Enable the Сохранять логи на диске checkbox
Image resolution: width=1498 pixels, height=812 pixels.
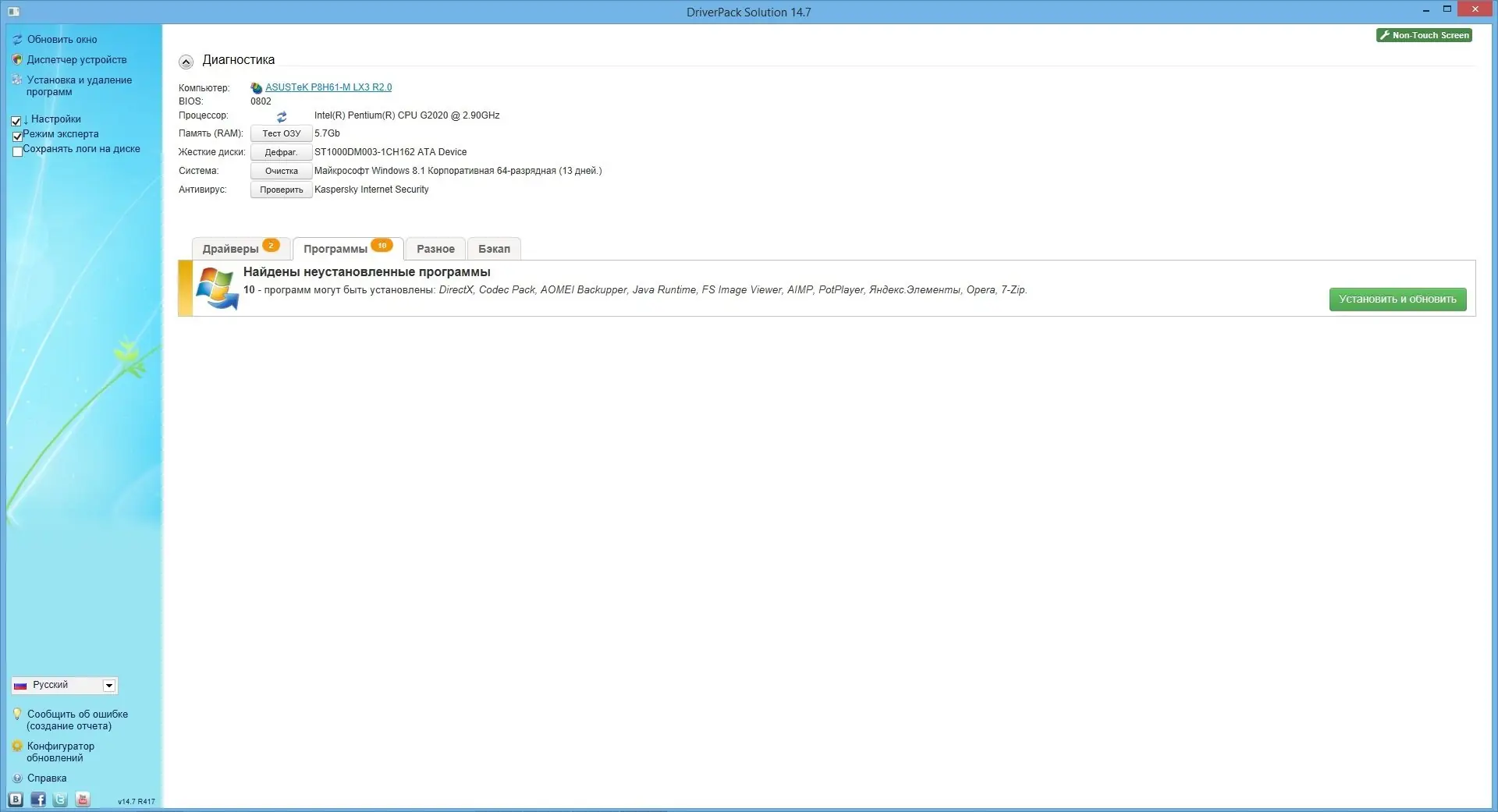[17, 151]
